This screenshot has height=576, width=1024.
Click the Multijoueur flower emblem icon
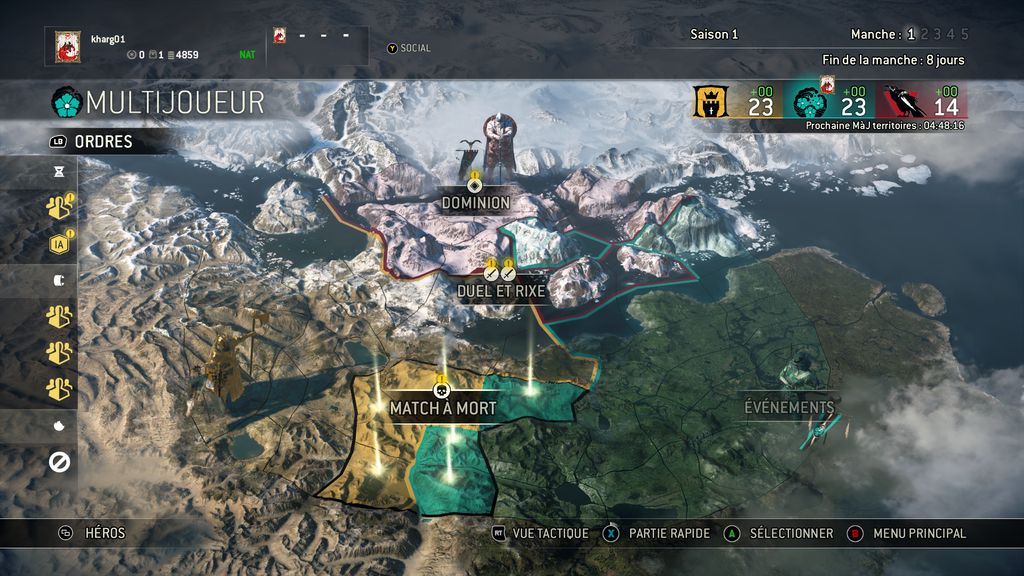coord(66,103)
